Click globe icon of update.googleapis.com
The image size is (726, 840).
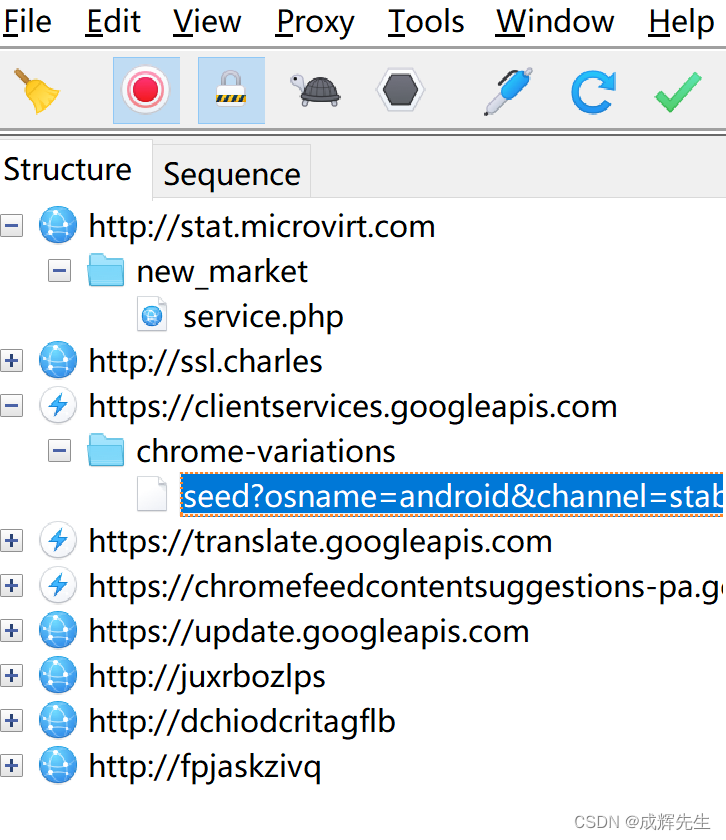point(58,630)
